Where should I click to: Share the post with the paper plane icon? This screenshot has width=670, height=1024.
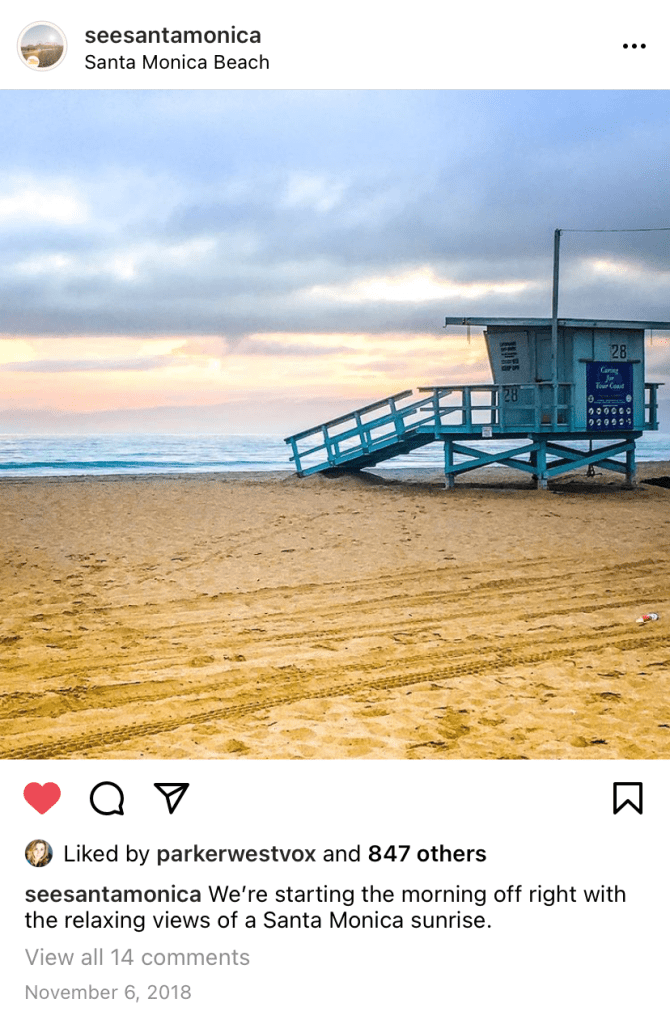point(172,797)
